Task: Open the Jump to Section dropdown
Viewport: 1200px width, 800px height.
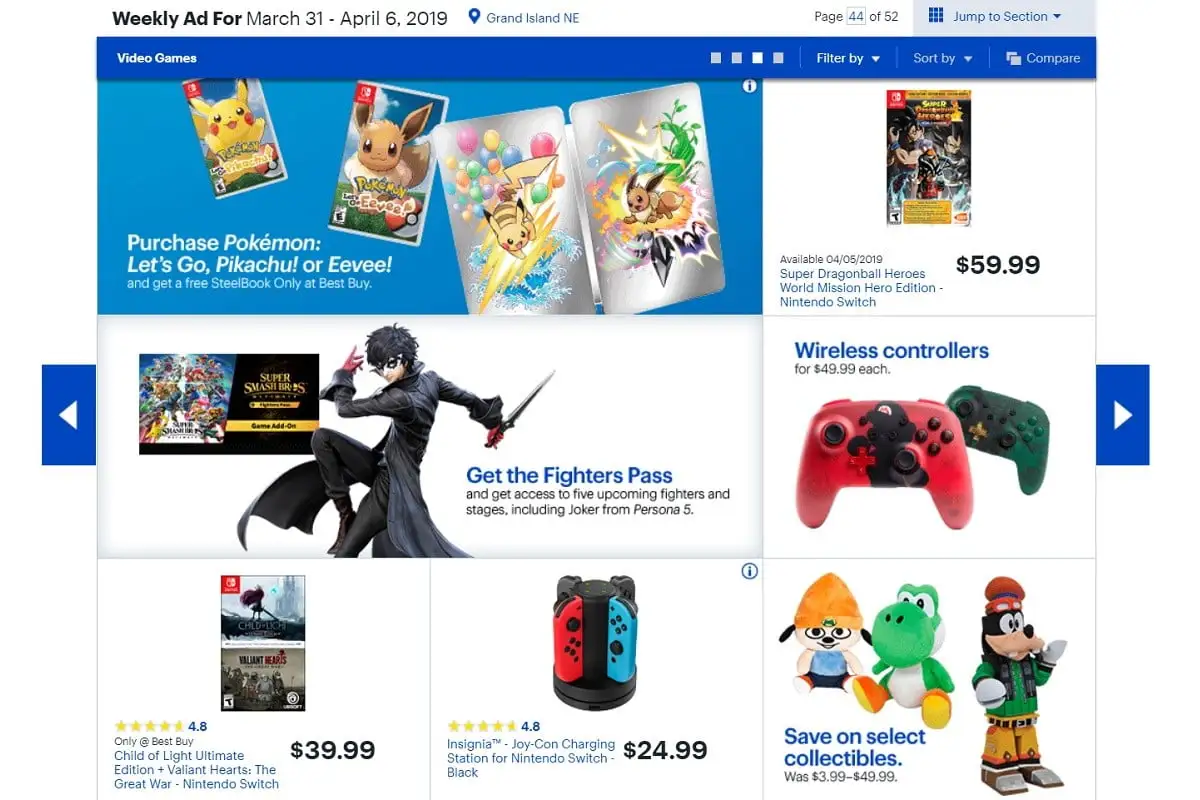Action: click(993, 17)
